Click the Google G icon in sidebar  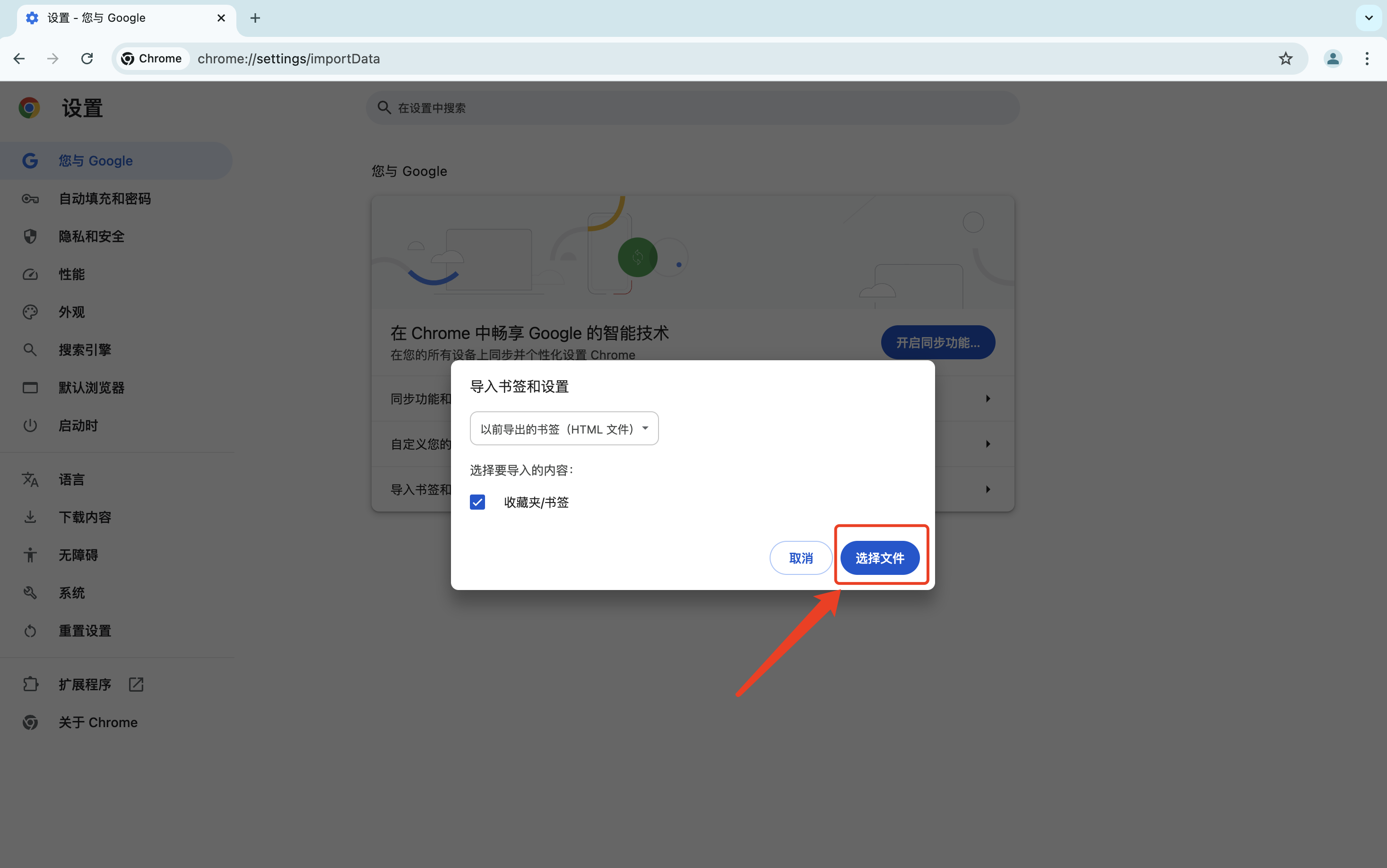pos(30,161)
